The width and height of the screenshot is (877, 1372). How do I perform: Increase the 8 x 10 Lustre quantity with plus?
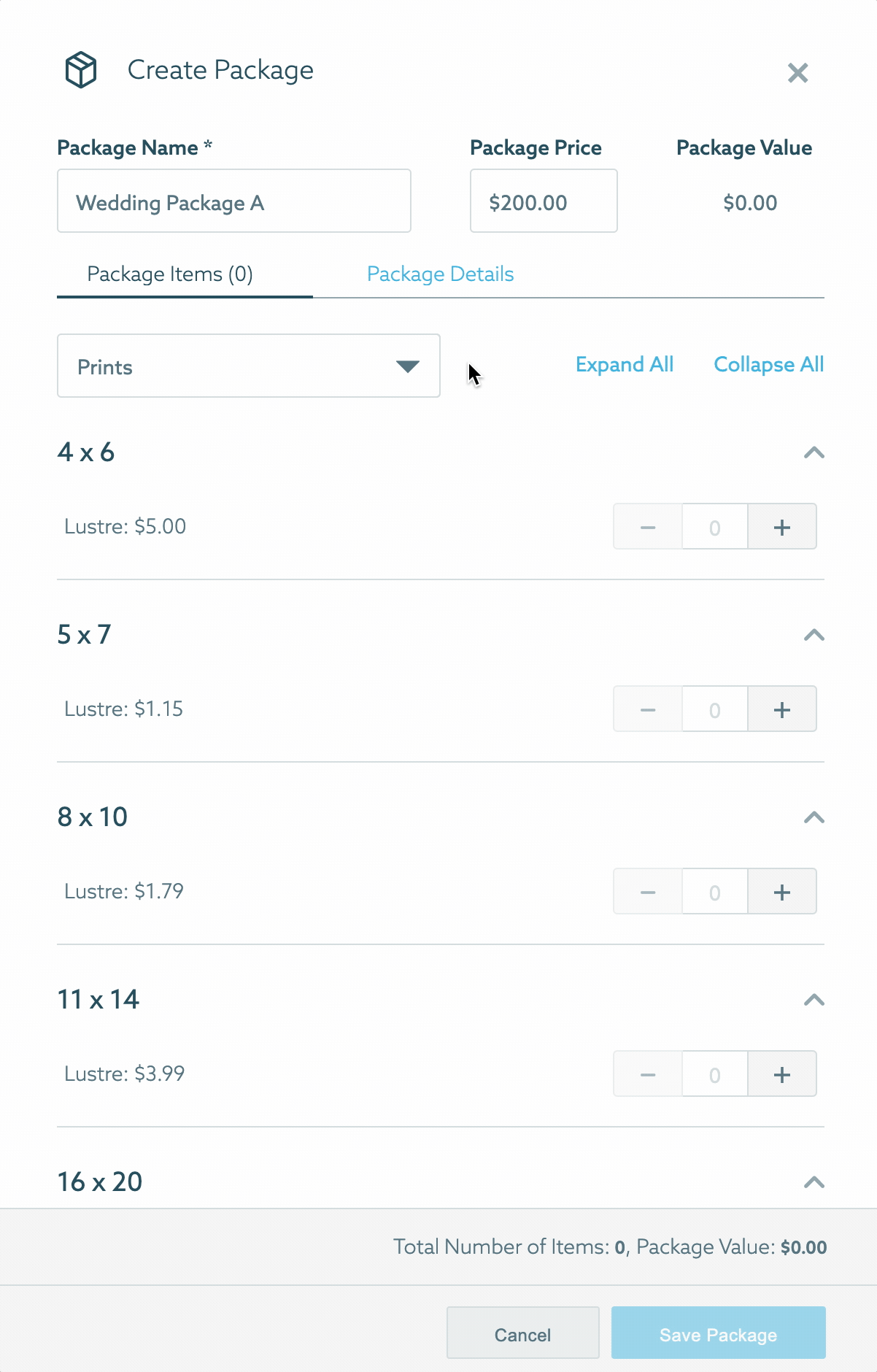pos(781,891)
